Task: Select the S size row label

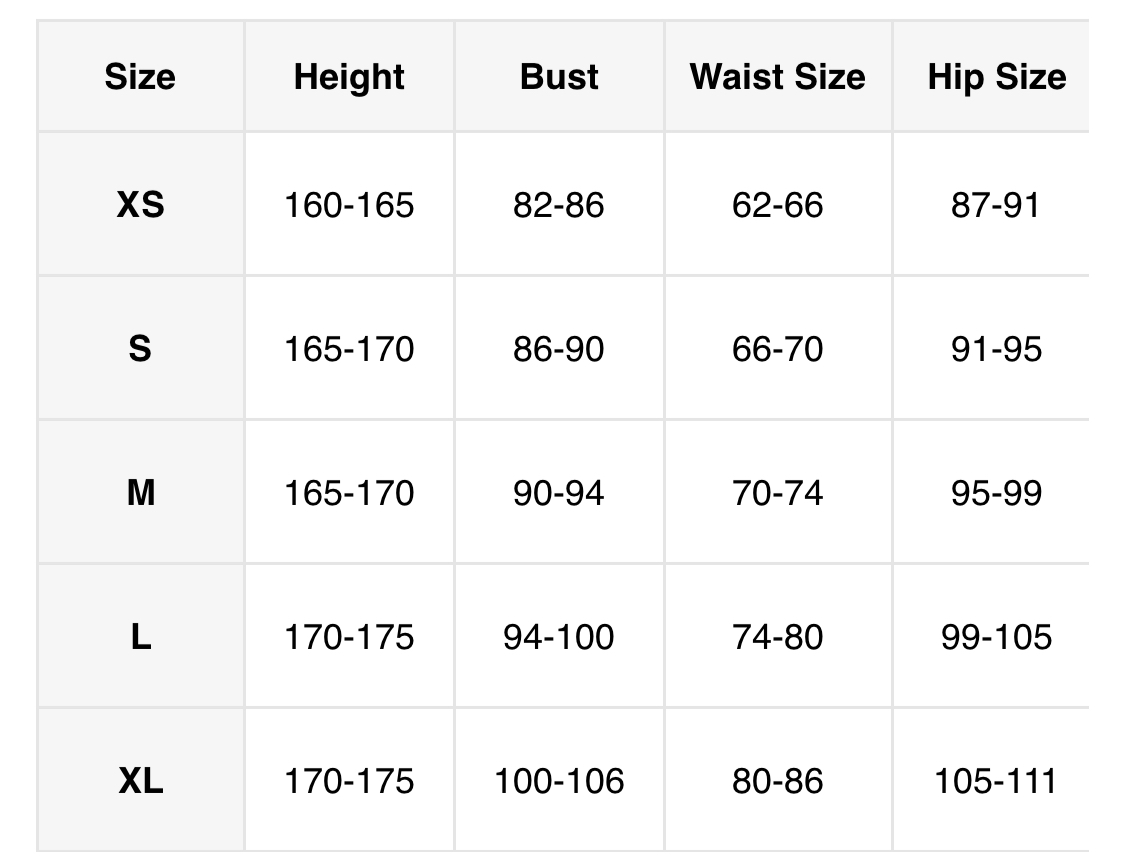Action: point(140,349)
